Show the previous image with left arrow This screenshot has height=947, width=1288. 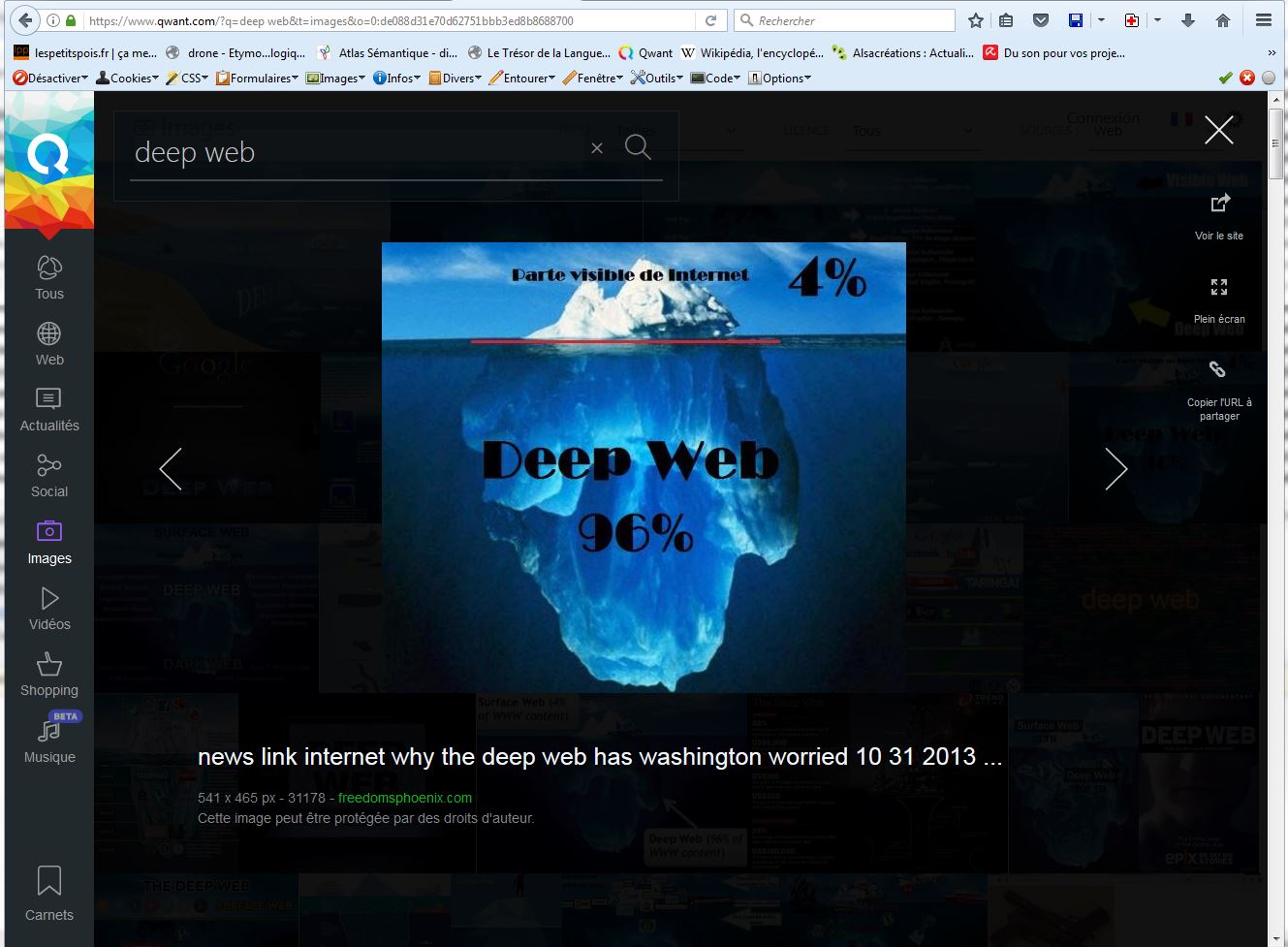point(171,469)
